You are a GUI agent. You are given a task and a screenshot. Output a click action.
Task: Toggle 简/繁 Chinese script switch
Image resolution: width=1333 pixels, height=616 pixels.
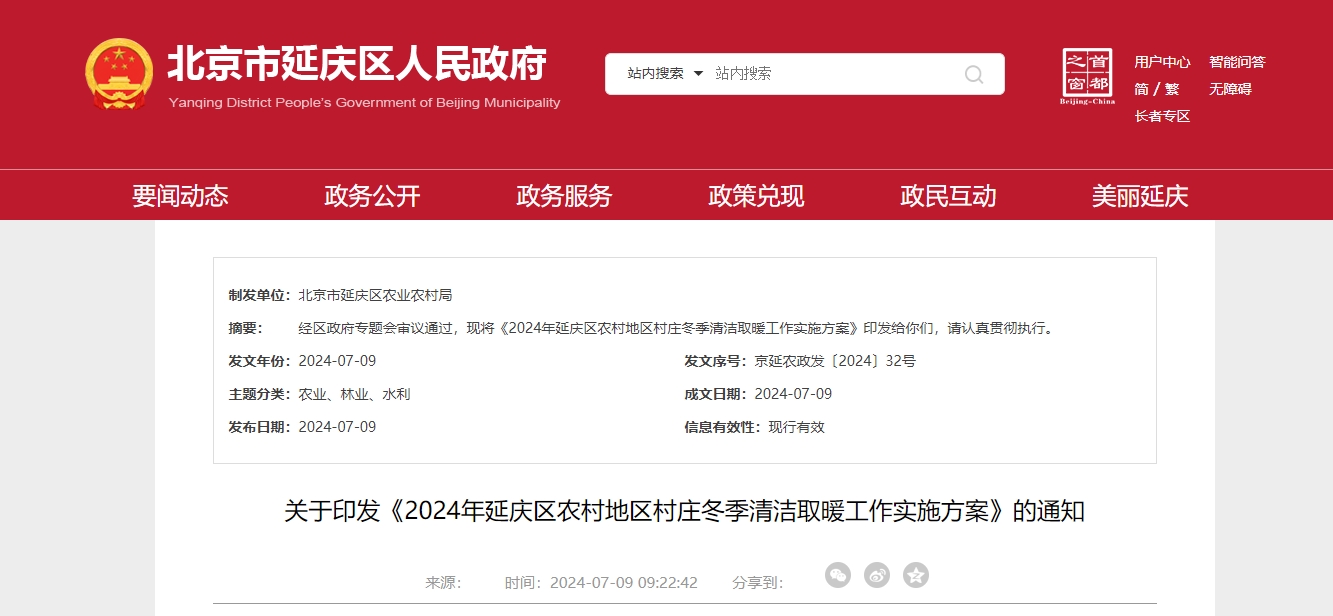(1157, 89)
